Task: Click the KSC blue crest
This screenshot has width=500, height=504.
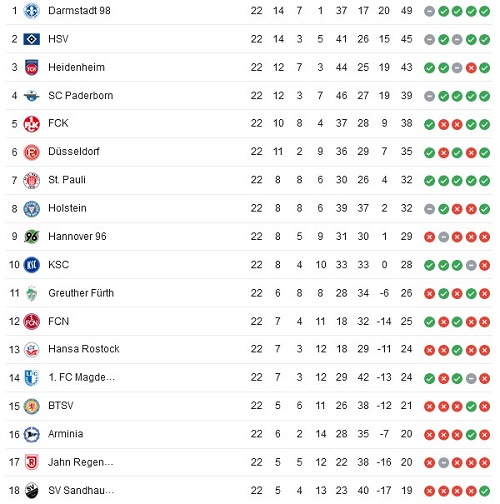Action: coord(32,265)
